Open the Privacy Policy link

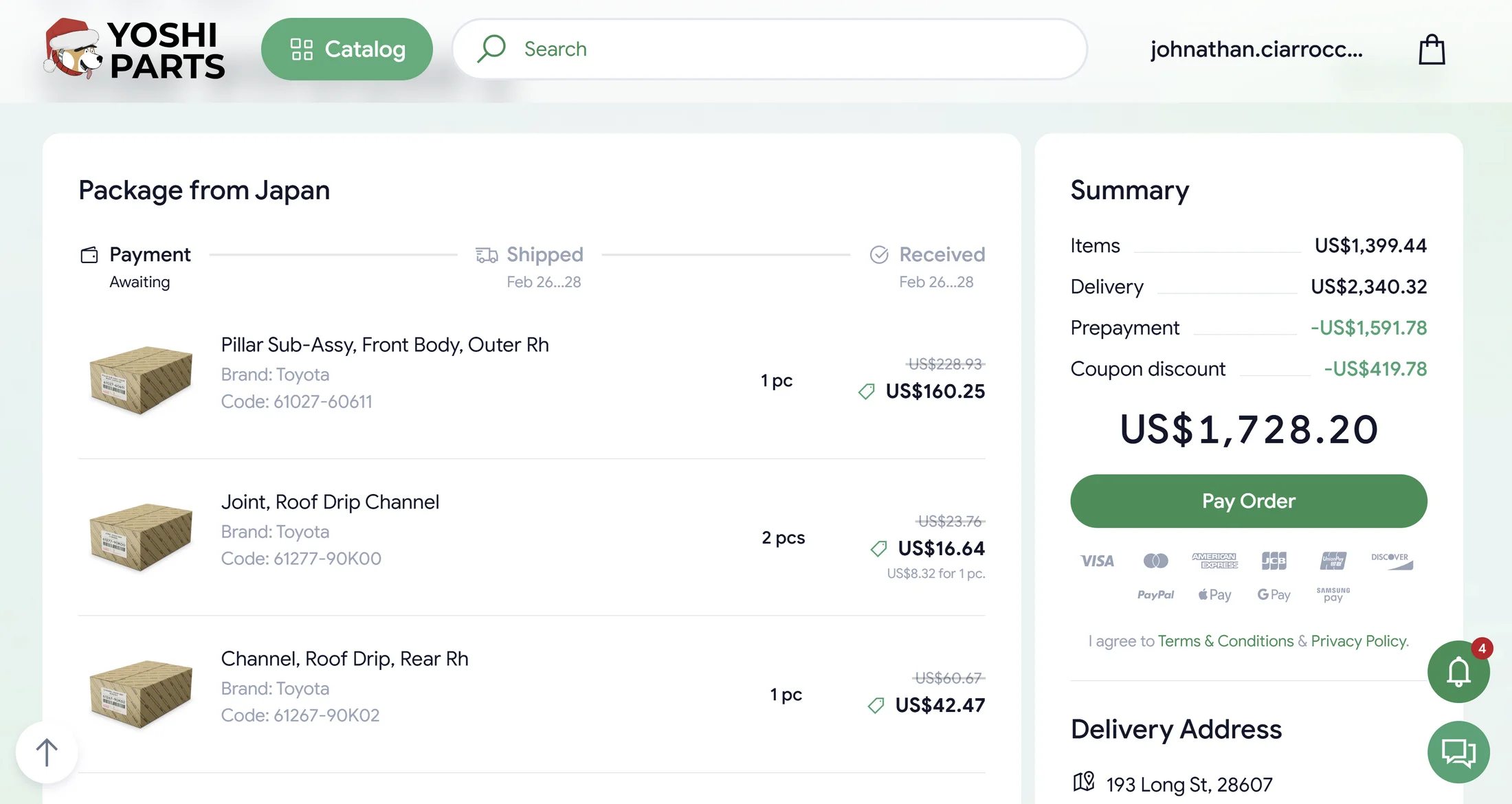(x=1359, y=641)
